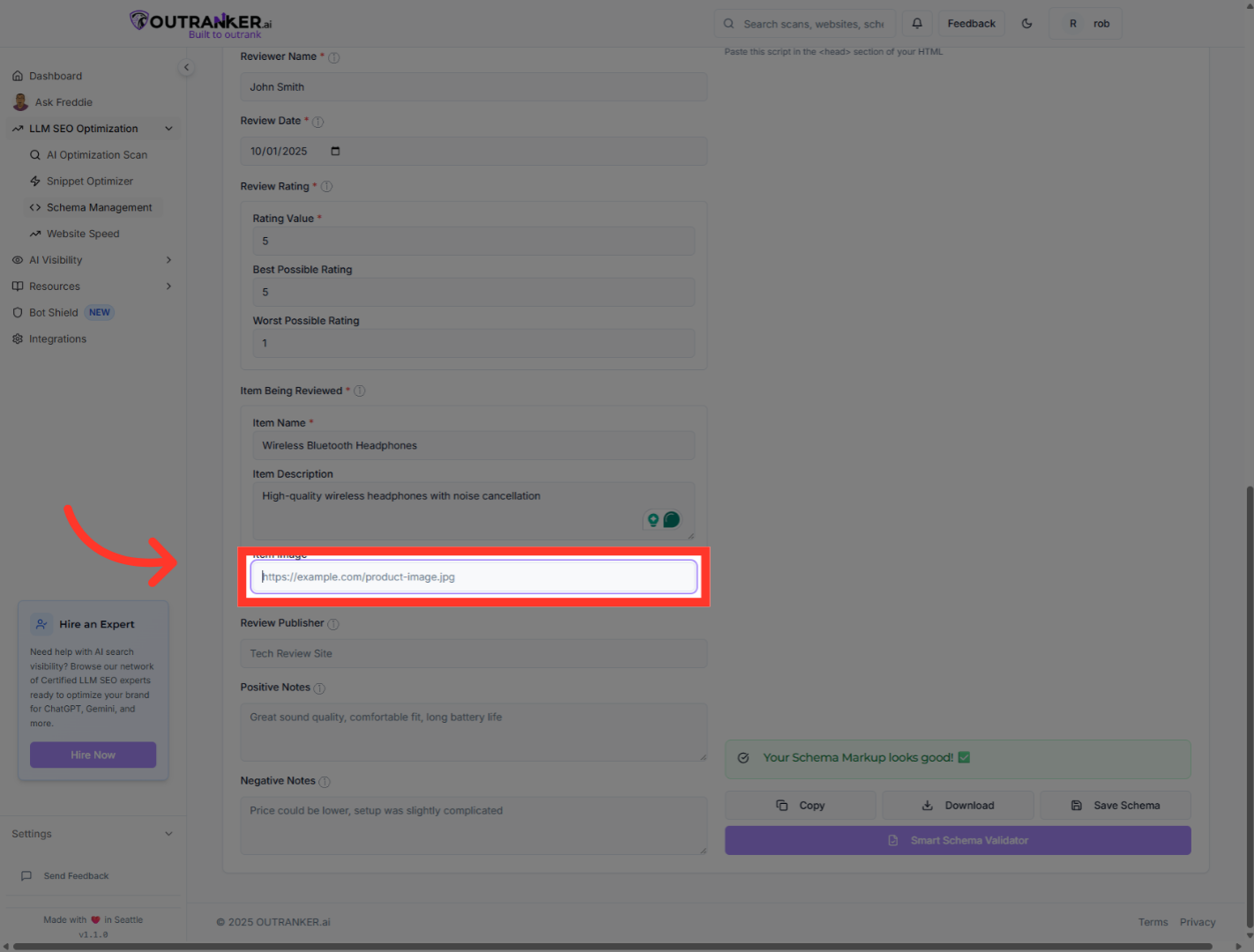Collapse the sidebar with the chevron button
The width and height of the screenshot is (1254, 952).
pyautogui.click(x=186, y=67)
